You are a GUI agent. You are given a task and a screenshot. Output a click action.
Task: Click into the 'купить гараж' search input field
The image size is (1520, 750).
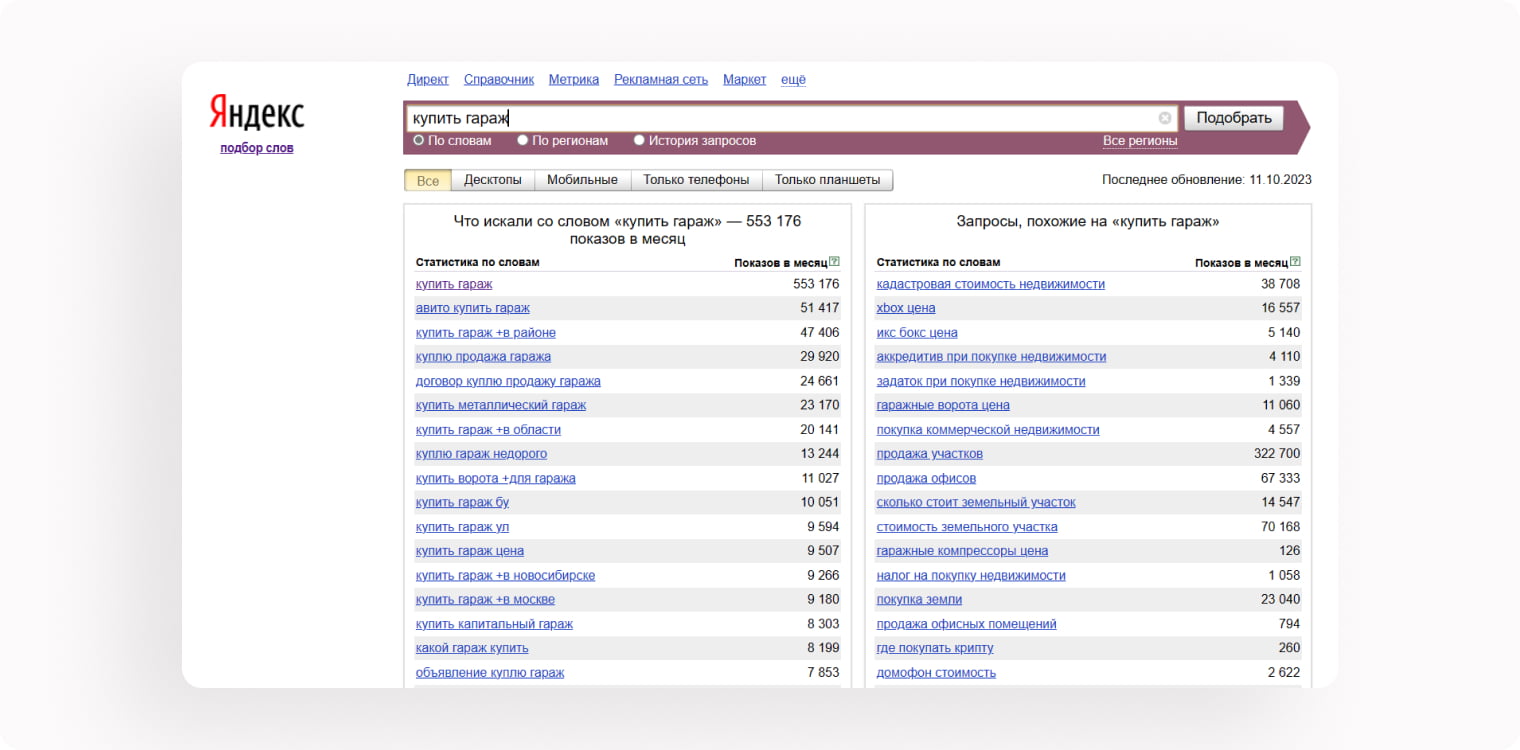tap(780, 118)
